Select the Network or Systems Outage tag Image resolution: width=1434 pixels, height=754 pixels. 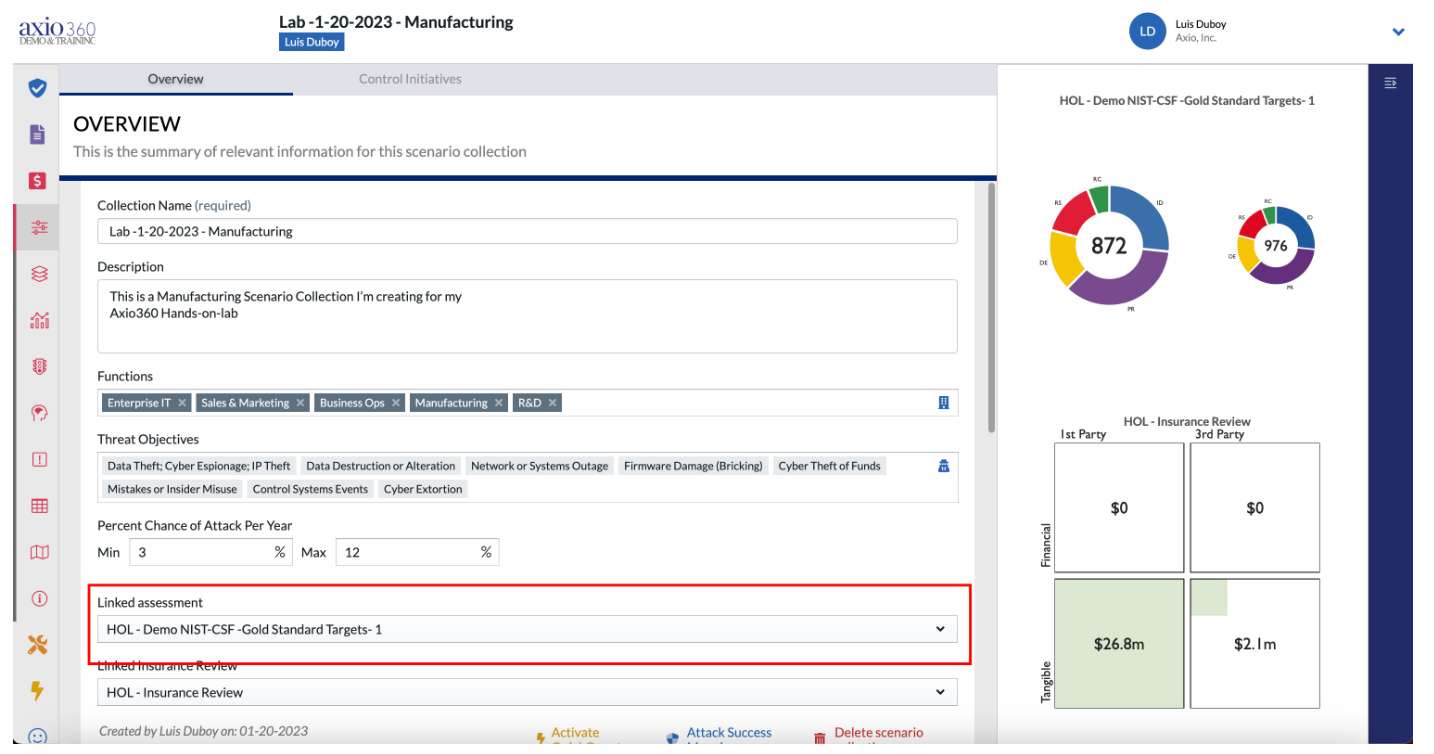pos(539,466)
